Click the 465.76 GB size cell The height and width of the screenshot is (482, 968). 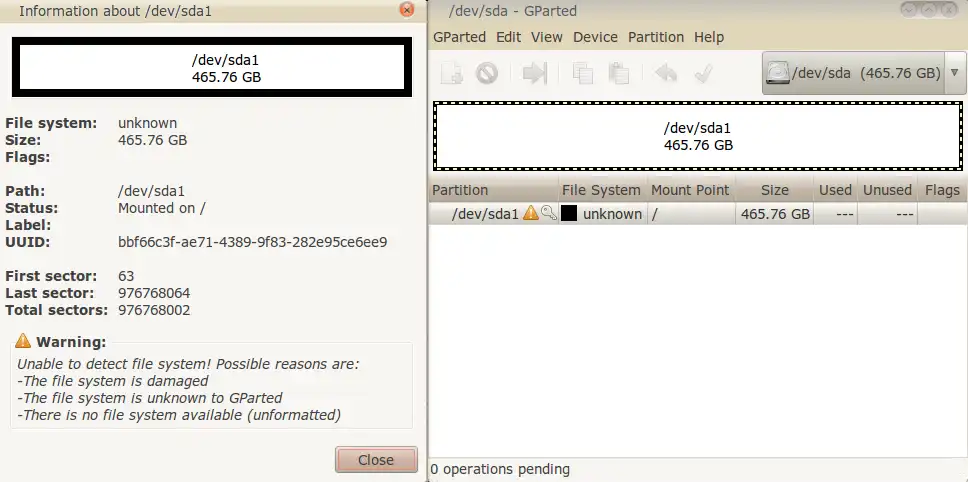pyautogui.click(x=775, y=214)
